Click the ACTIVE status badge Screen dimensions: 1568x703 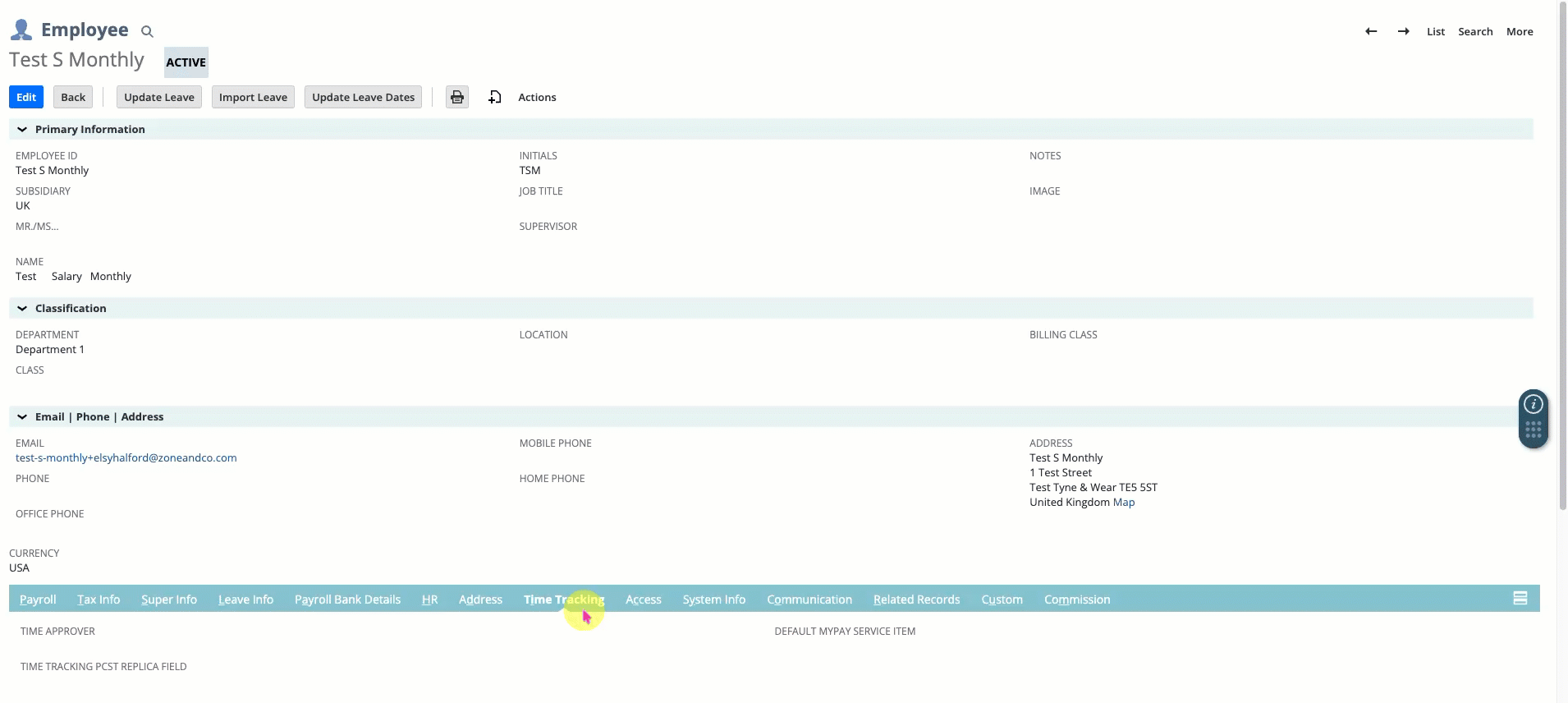186,62
